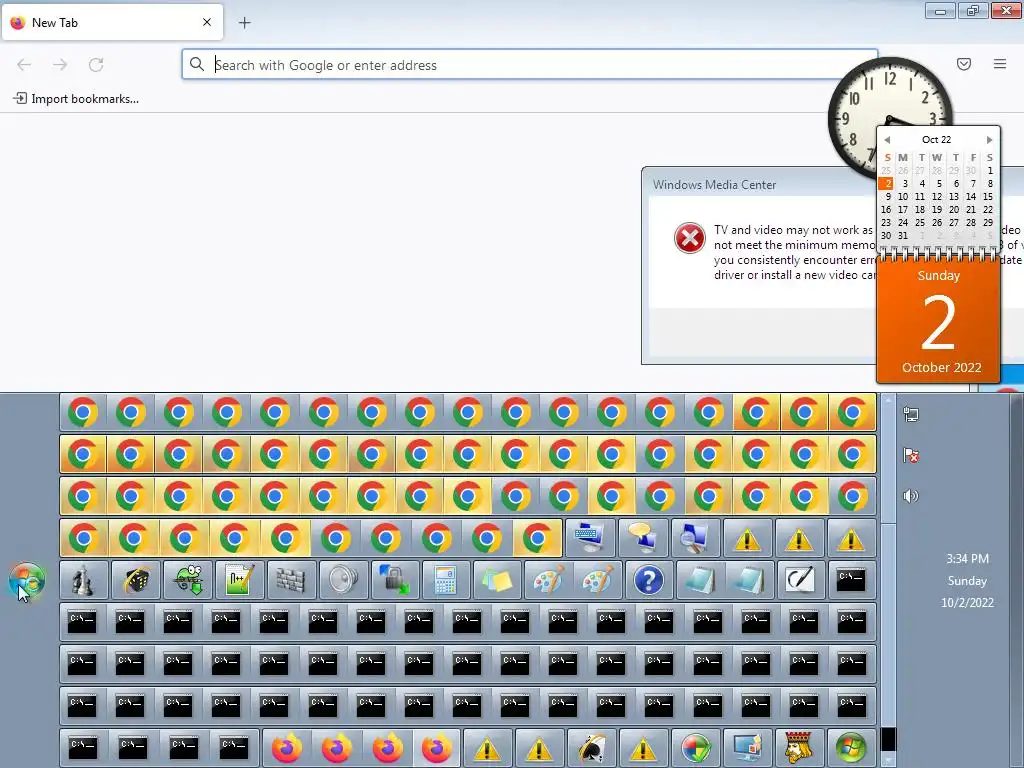Go back with the Firefox back arrow
Screen dimensions: 1024x768
24,65
